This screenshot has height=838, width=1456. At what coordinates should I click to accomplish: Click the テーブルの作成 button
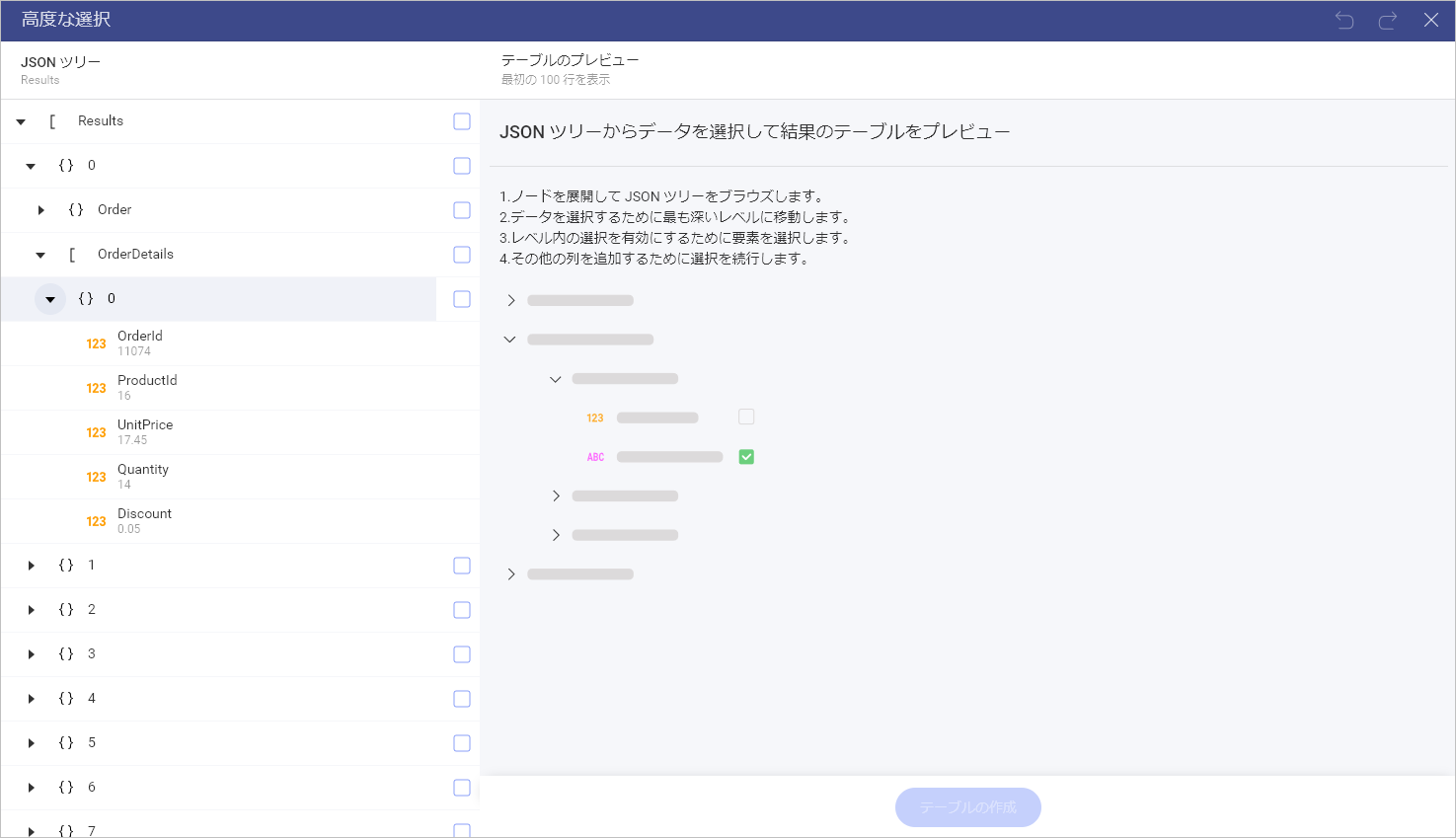click(967, 807)
